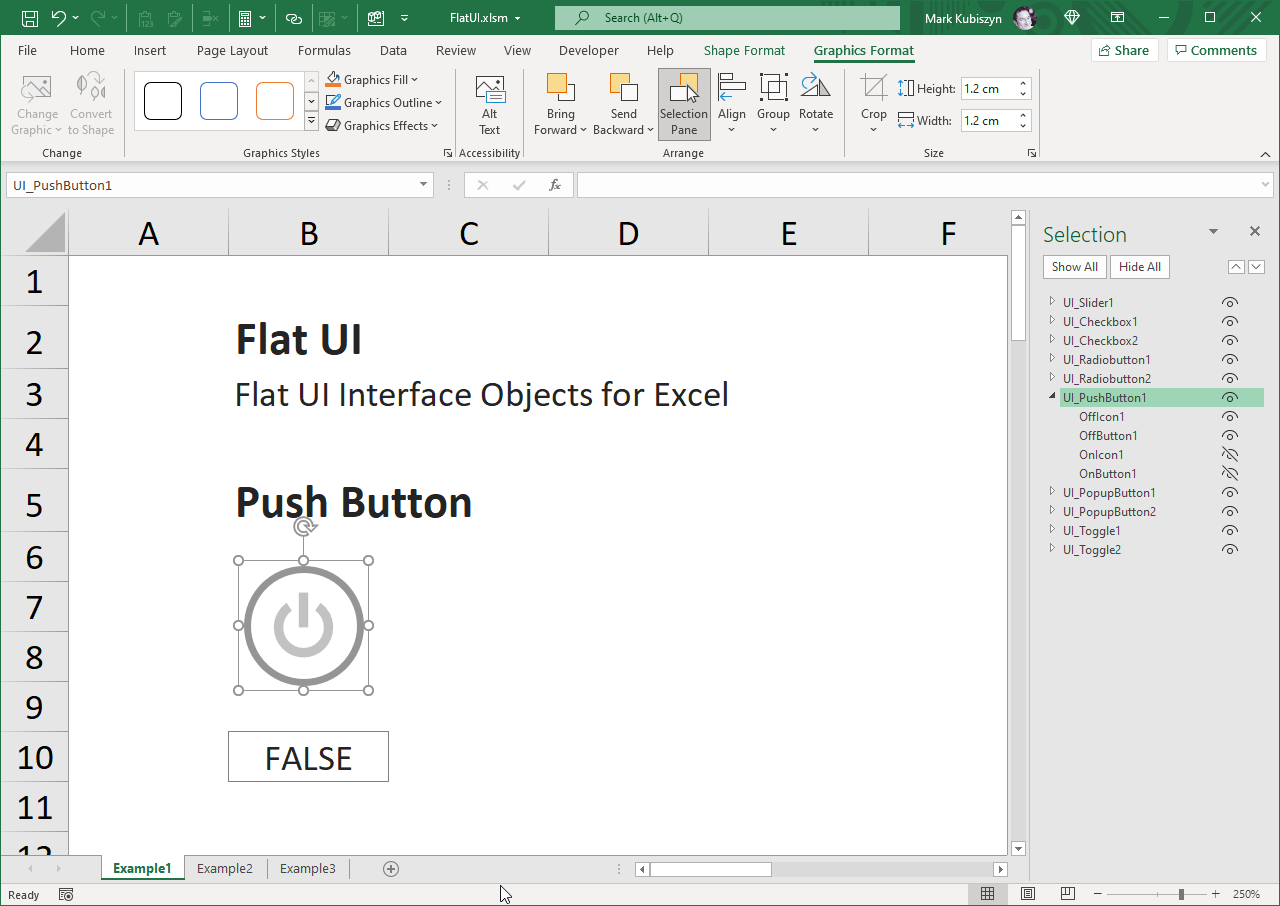Expand the UI_PopupButton1 tree group
This screenshot has width=1280, height=906.
tap(1052, 492)
